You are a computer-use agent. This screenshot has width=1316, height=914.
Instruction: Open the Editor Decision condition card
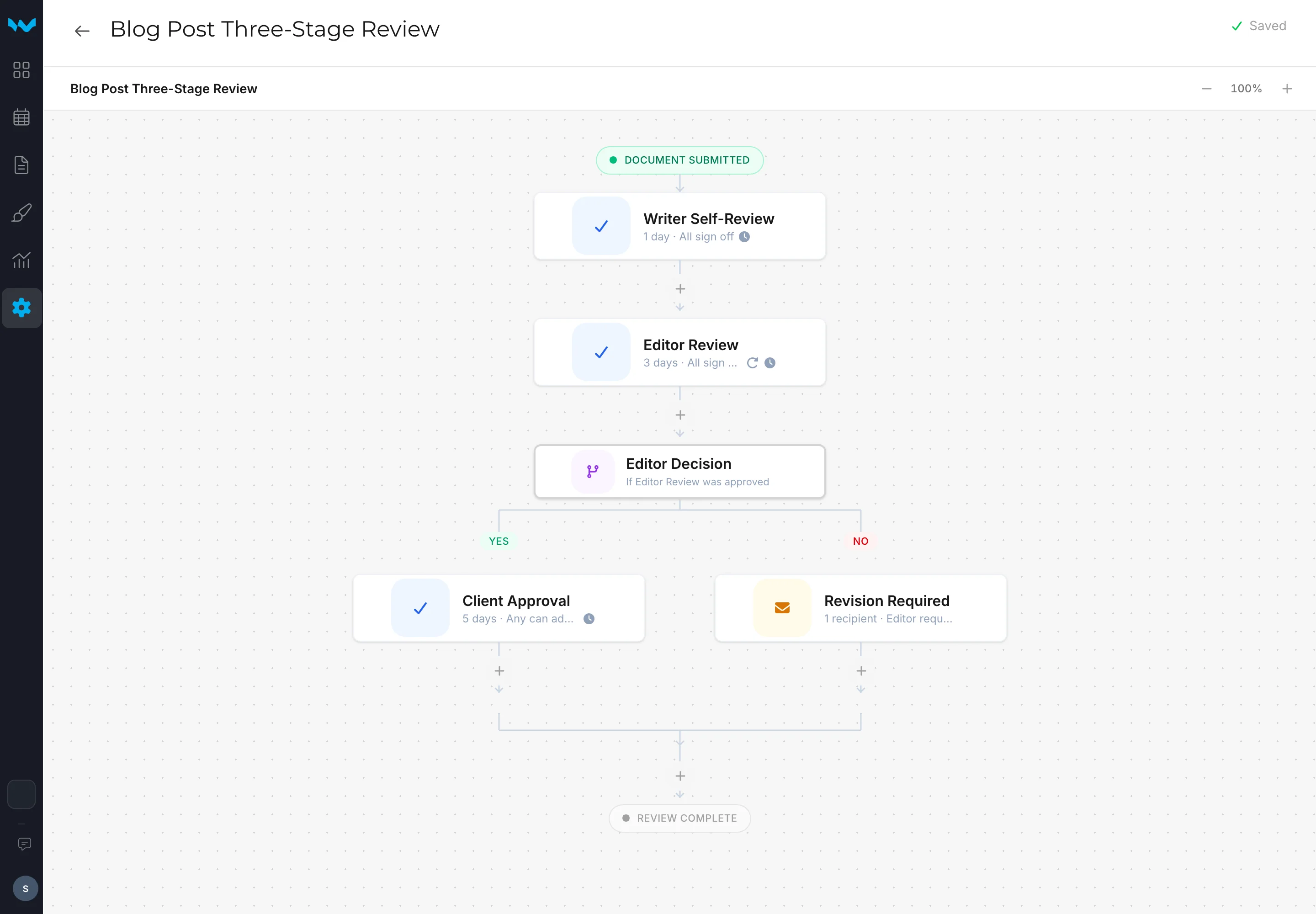click(x=680, y=471)
